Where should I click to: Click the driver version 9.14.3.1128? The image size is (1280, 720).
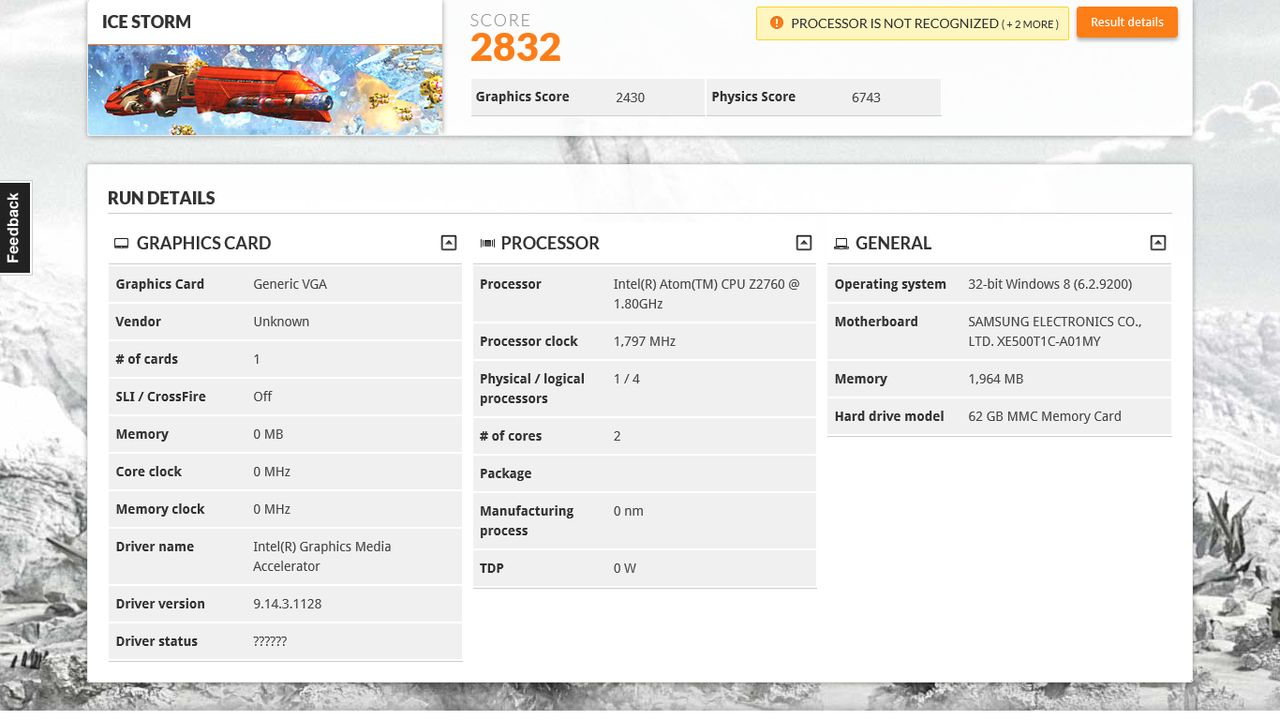click(287, 604)
